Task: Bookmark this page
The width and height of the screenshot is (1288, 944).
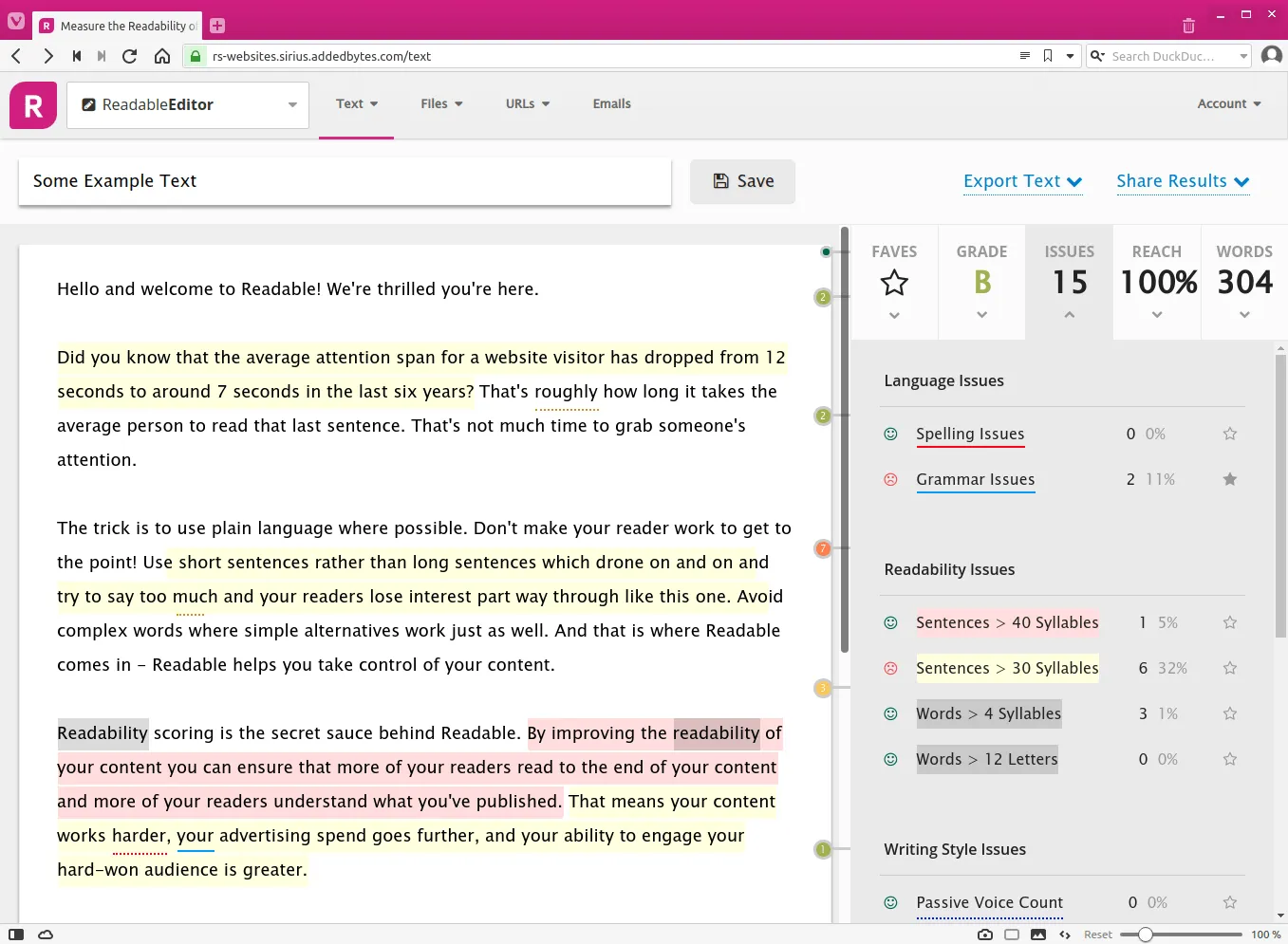Action: 1048,56
